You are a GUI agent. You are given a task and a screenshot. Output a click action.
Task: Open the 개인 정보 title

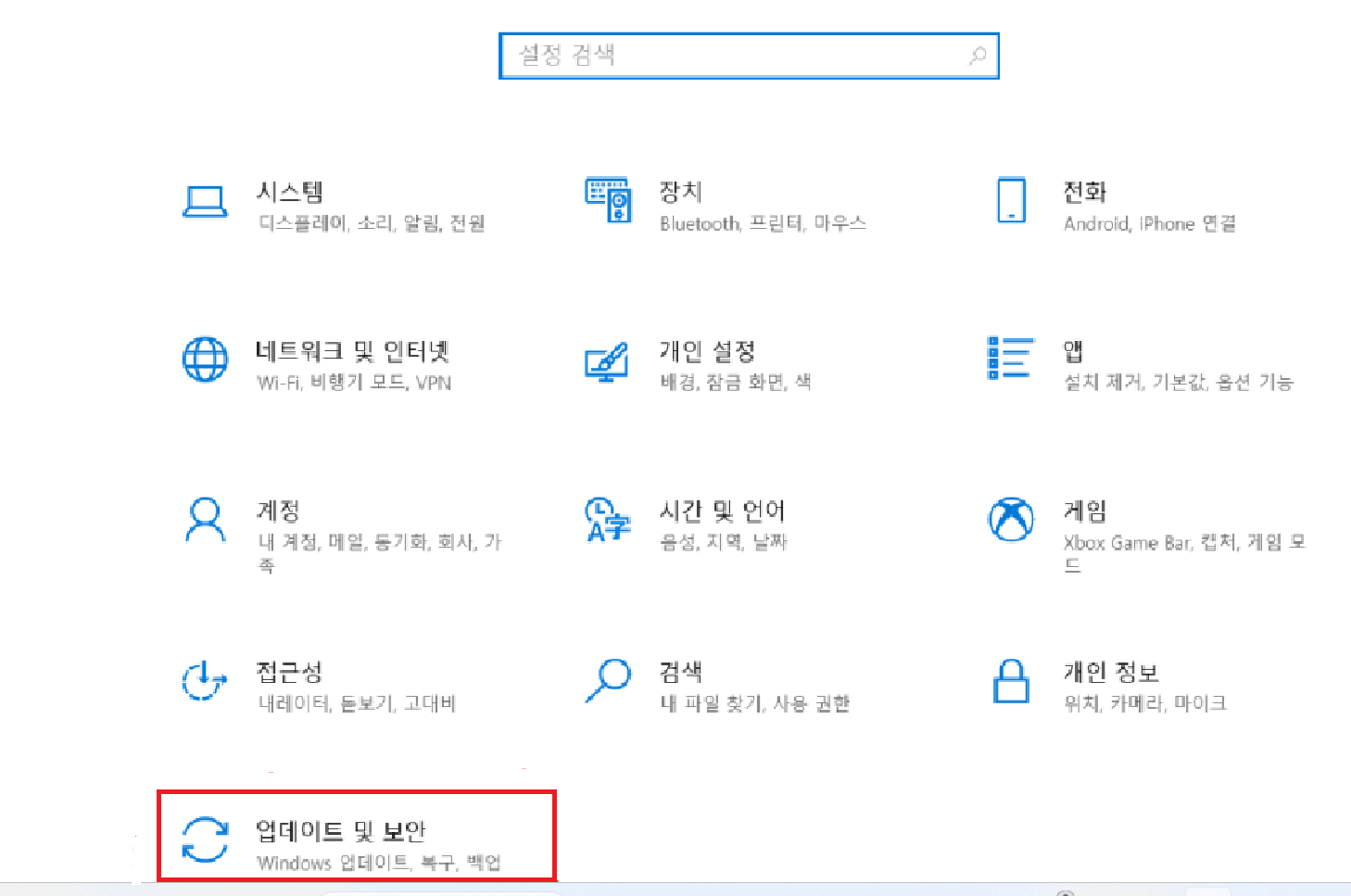pyautogui.click(x=1111, y=671)
